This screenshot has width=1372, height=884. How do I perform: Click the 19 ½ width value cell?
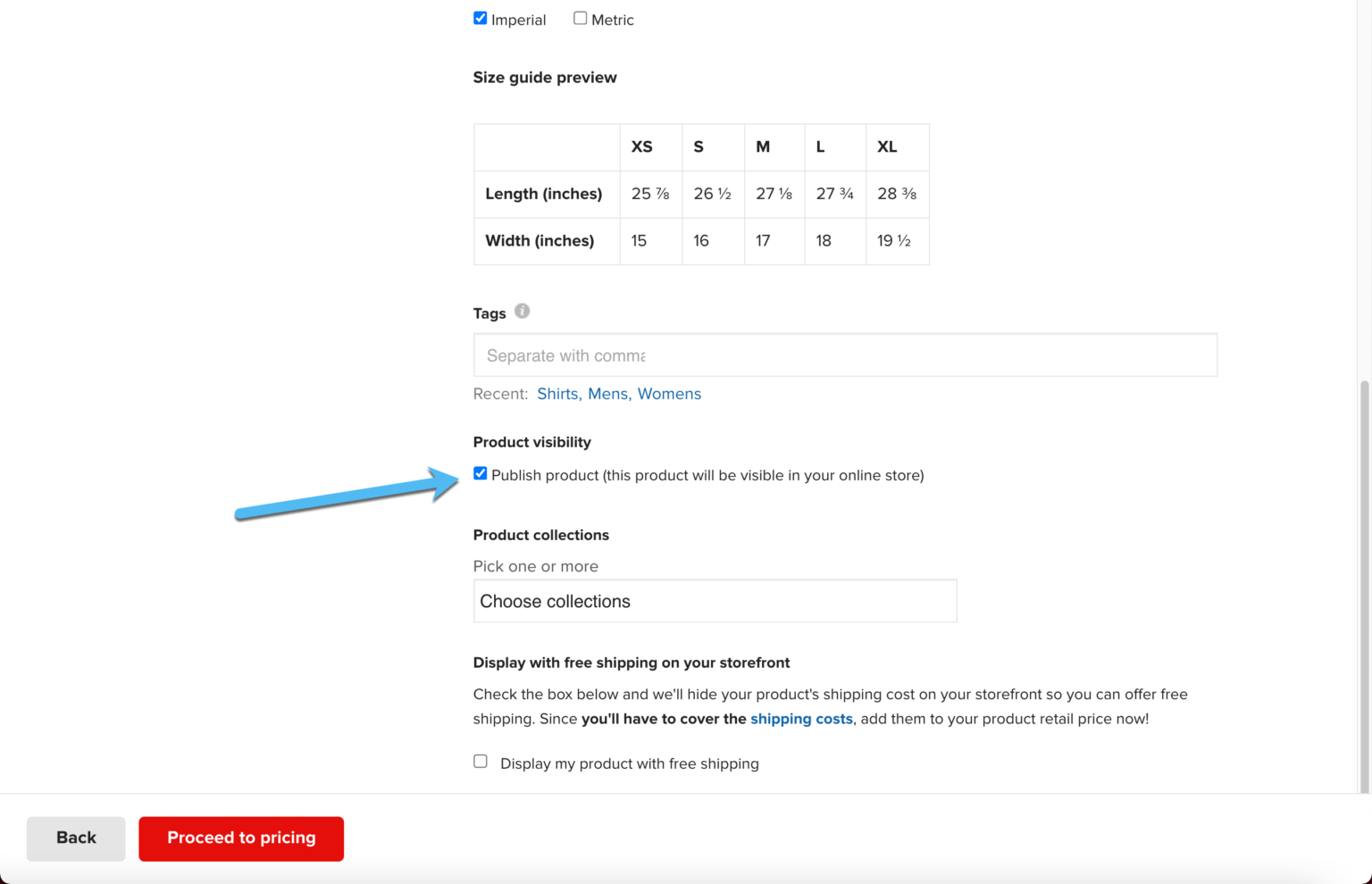(895, 240)
